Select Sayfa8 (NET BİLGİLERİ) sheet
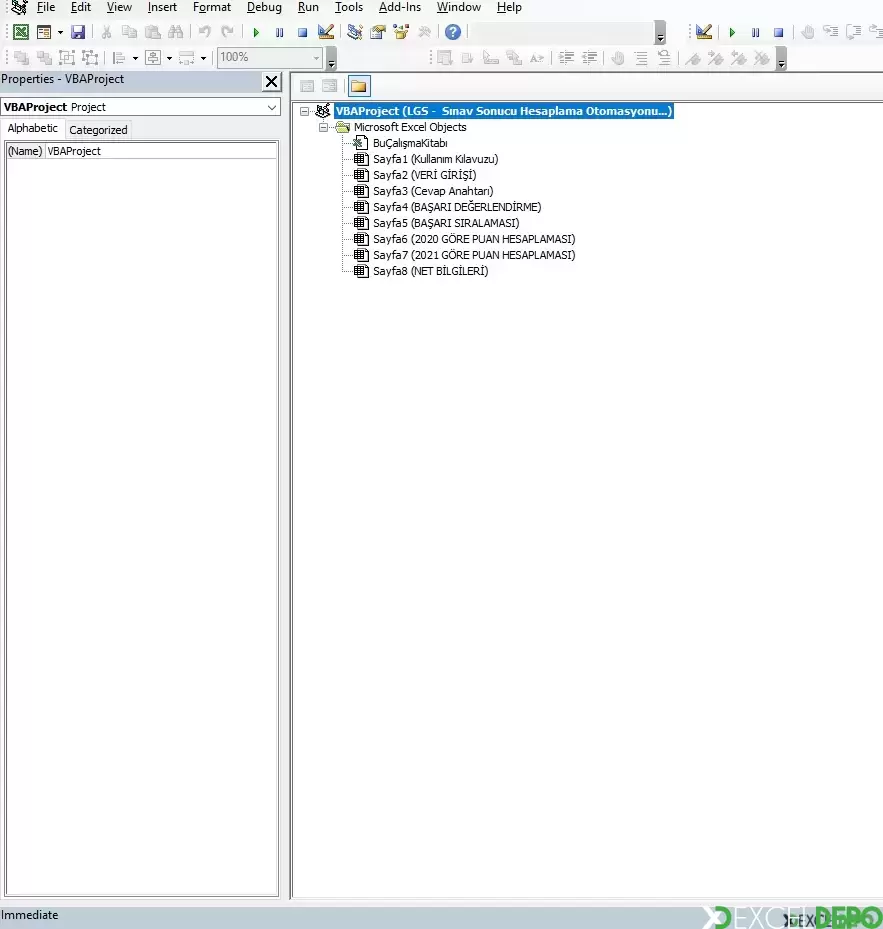883x929 pixels. click(430, 271)
